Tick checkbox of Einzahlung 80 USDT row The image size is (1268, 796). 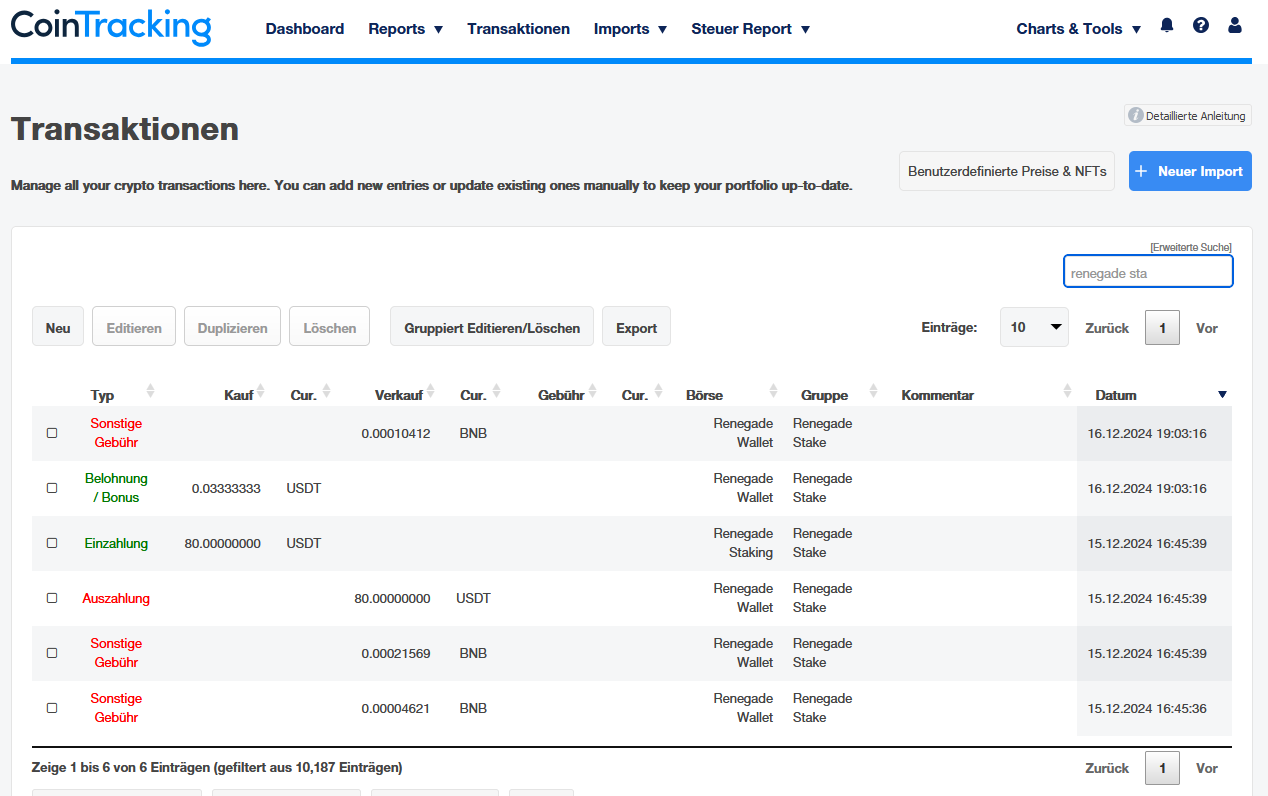pos(52,543)
